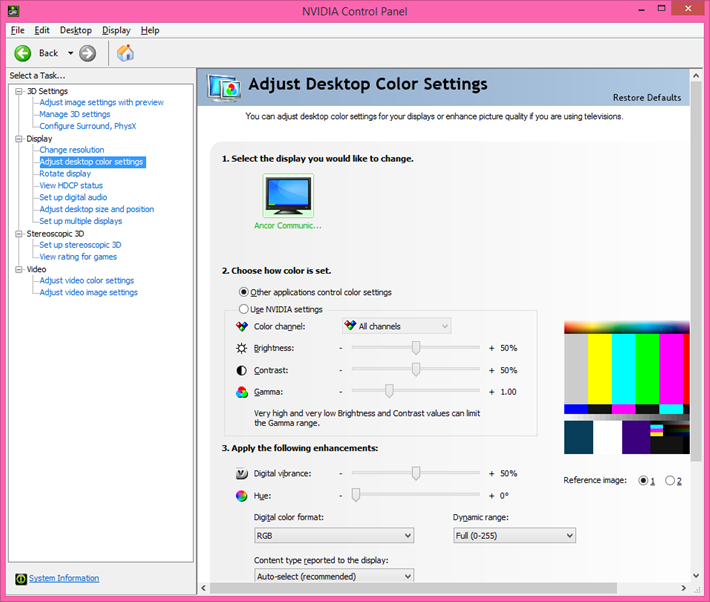The height and width of the screenshot is (602, 710).
Task: Open Adjust image settings with preview
Action: [x=101, y=102]
